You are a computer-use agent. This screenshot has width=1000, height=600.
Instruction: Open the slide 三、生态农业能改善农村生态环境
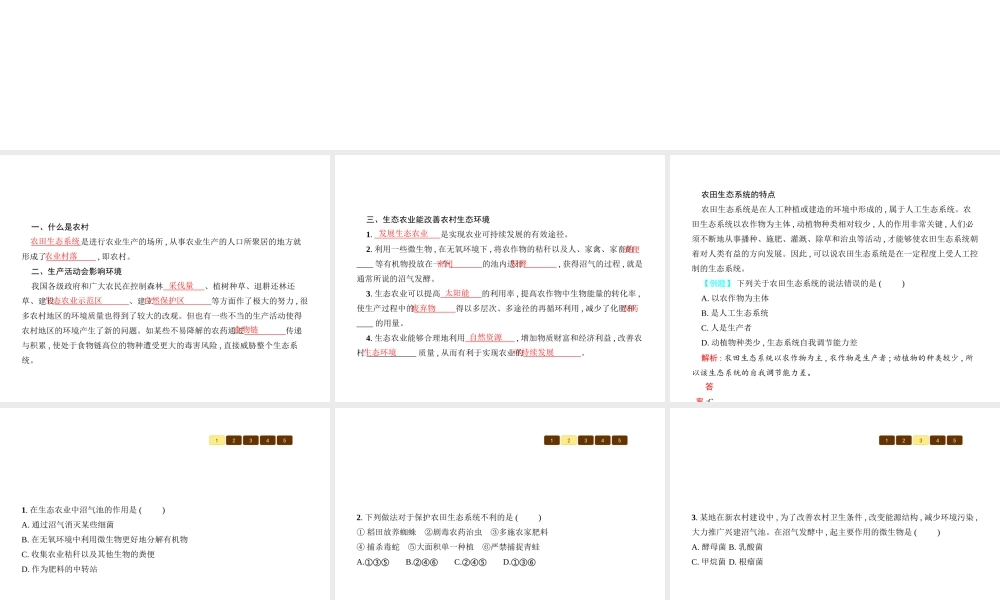(499, 278)
